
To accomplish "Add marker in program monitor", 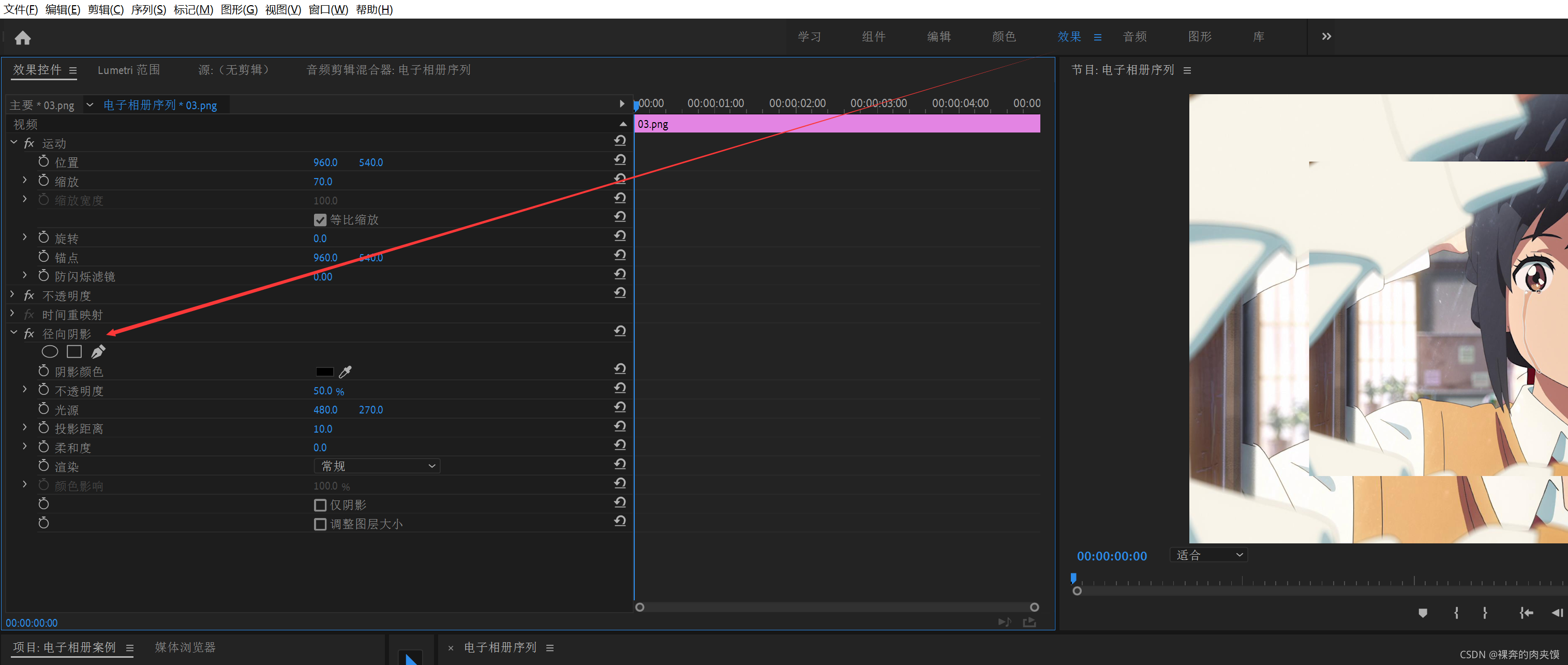I will (1423, 613).
